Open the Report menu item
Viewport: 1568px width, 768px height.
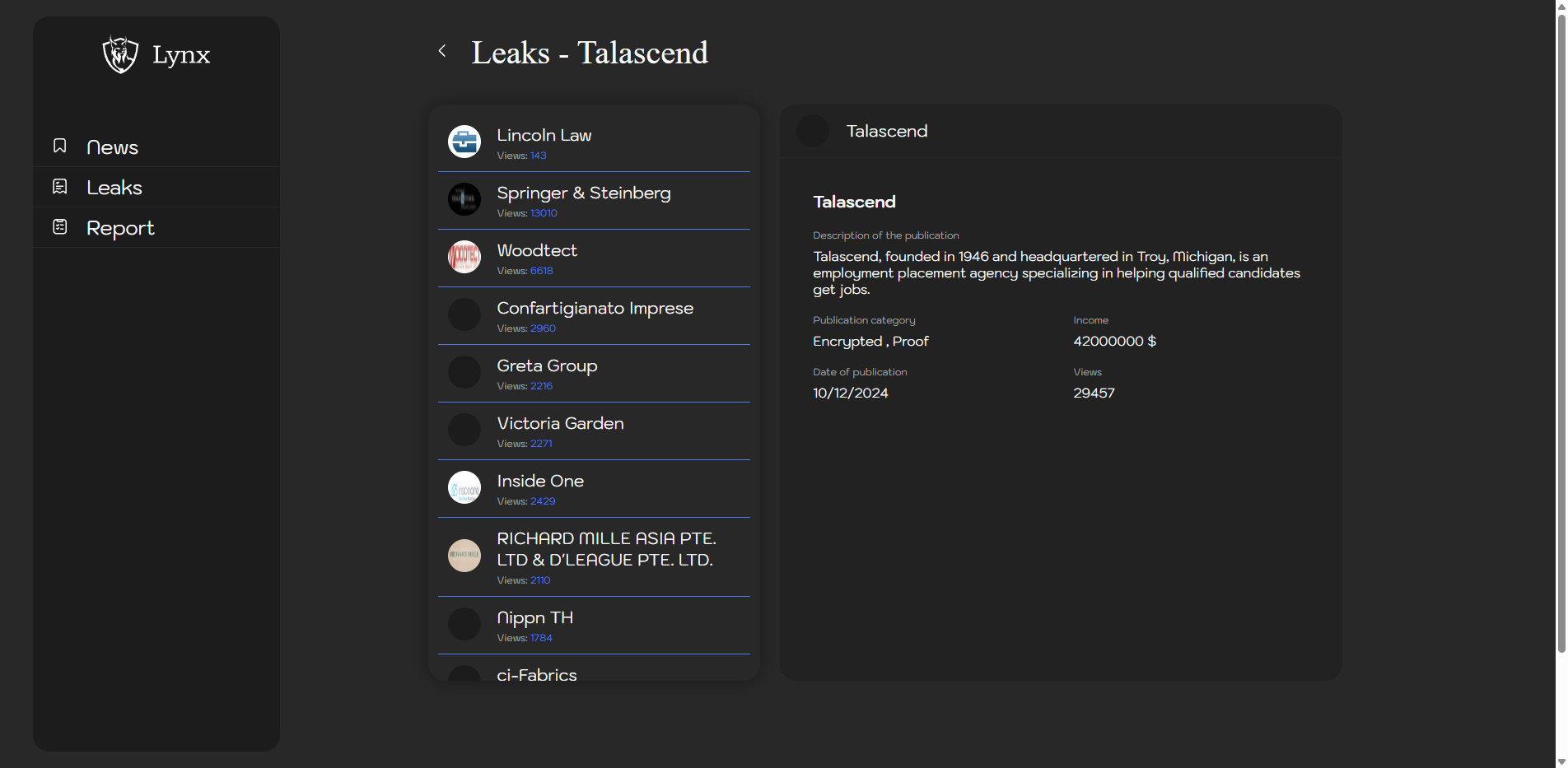(x=120, y=228)
